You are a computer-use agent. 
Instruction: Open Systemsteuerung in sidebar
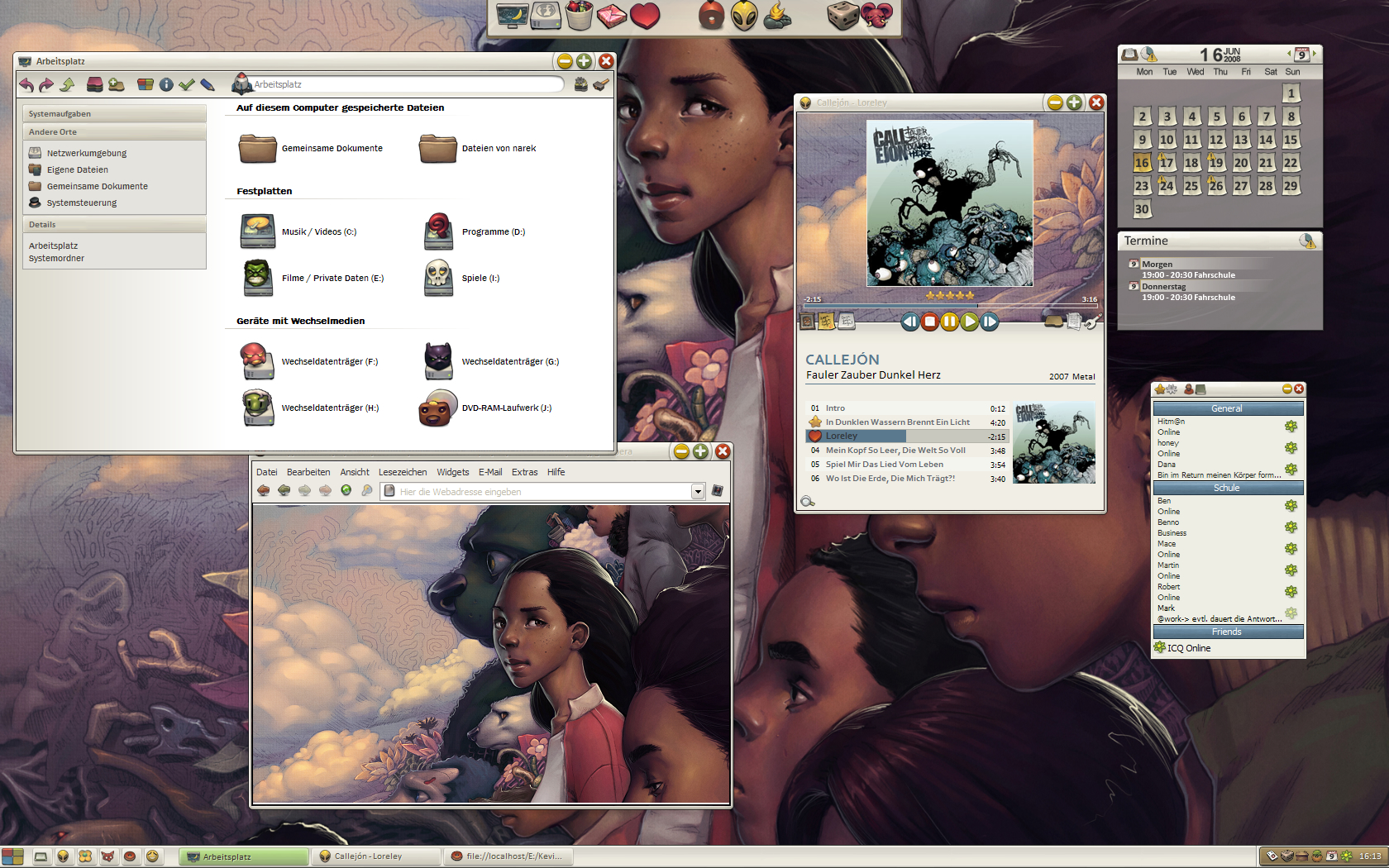[73, 203]
